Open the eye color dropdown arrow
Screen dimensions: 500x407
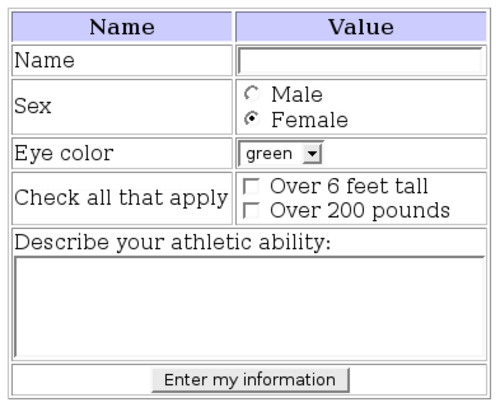click(312, 154)
